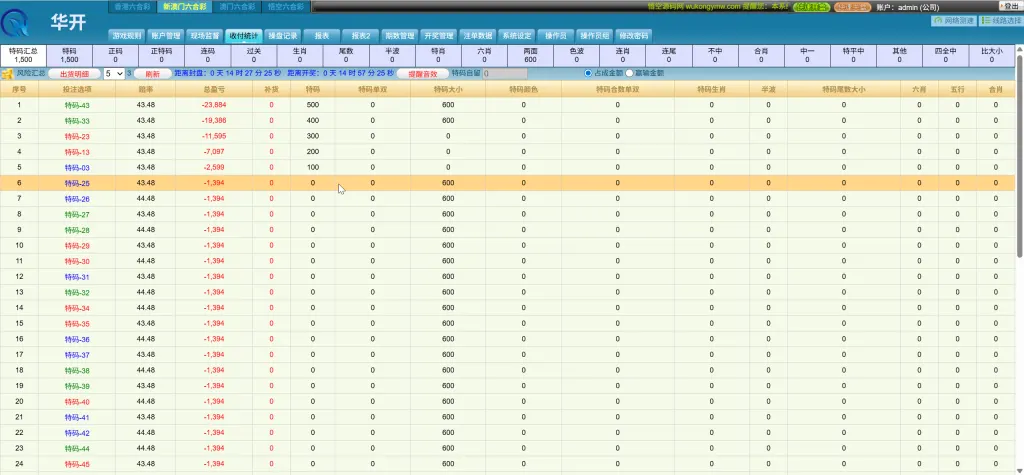Click the 特码自留 input field
This screenshot has width=1024, height=475.
504,74
